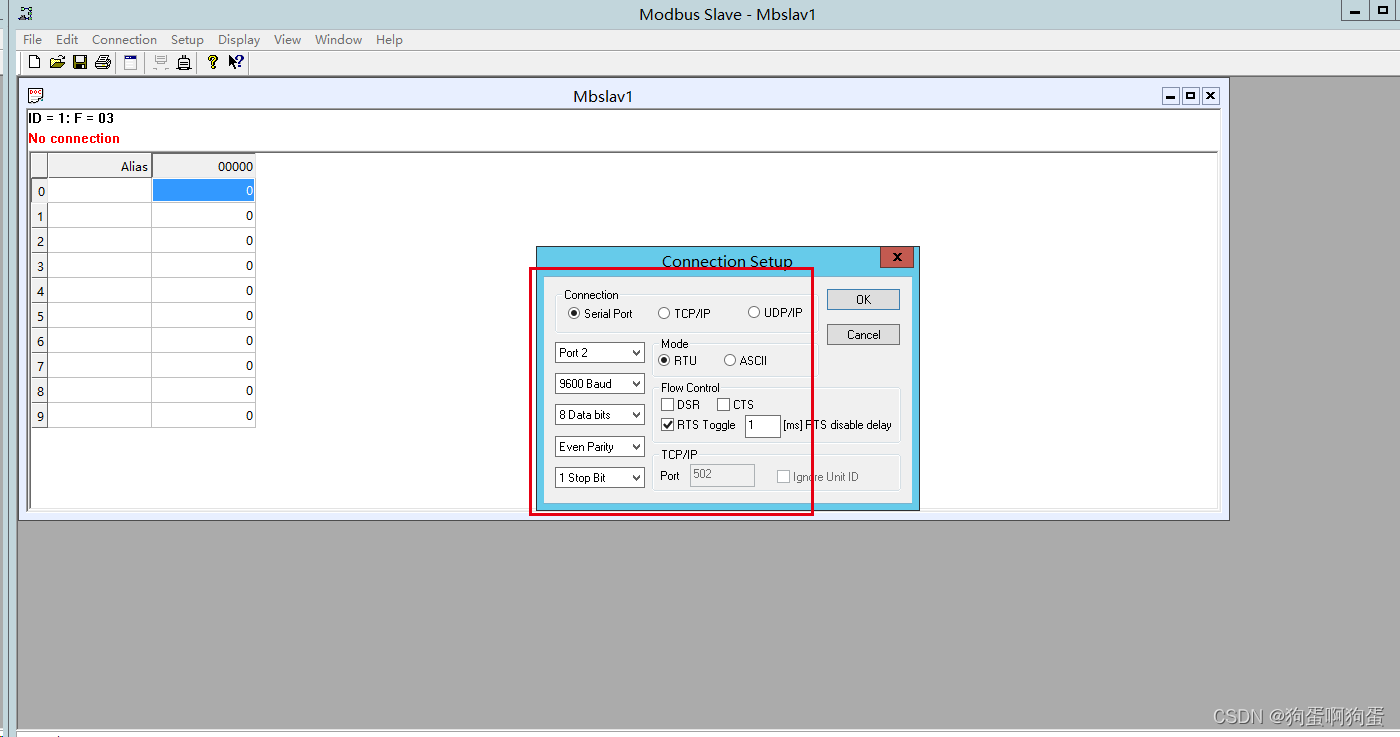The image size is (1400, 737).
Task: Click the Modbus Slave app icon in title bar
Action: [26, 14]
